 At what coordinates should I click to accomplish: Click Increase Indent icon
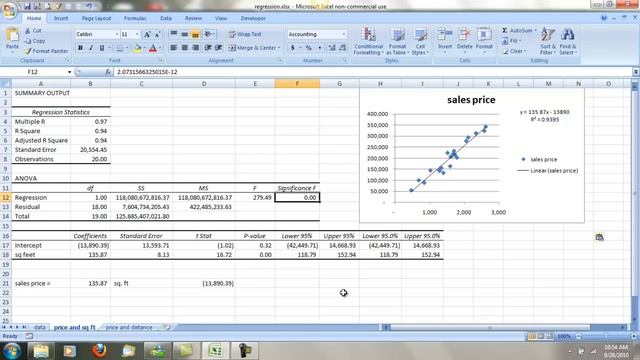tap(218, 48)
